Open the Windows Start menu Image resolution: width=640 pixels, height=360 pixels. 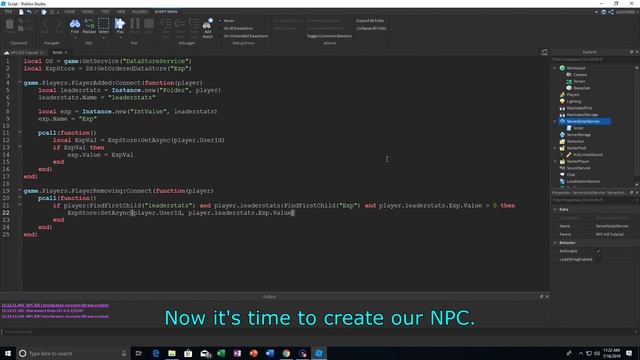8,353
